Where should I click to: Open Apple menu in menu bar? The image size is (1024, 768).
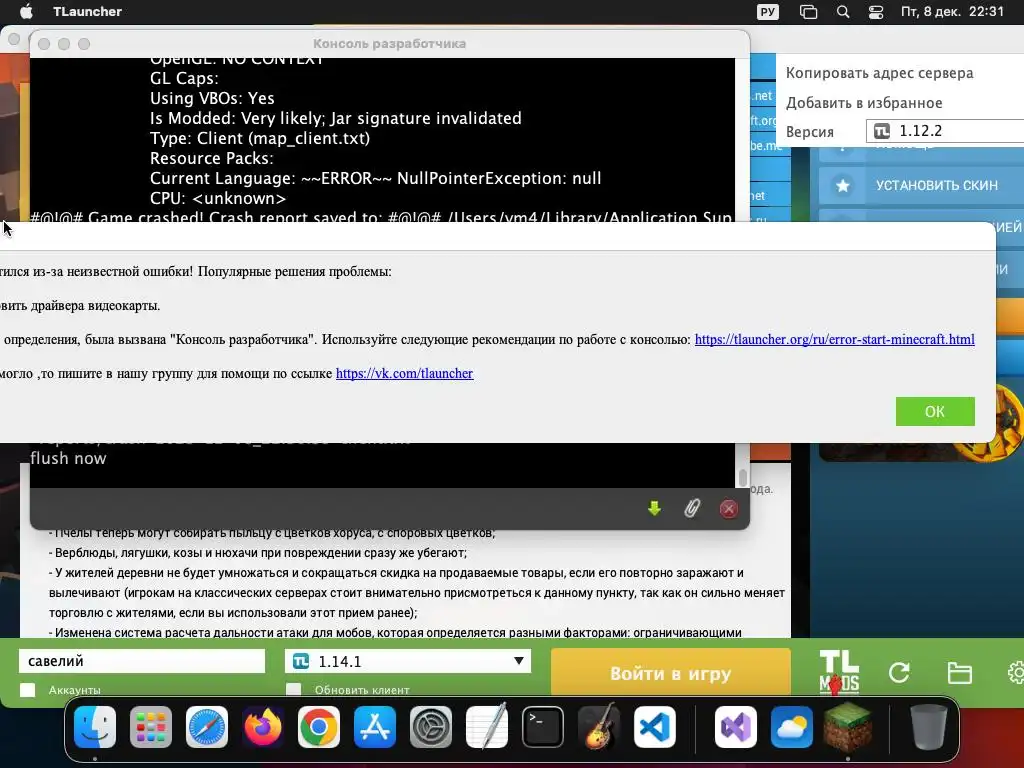[x=25, y=11]
